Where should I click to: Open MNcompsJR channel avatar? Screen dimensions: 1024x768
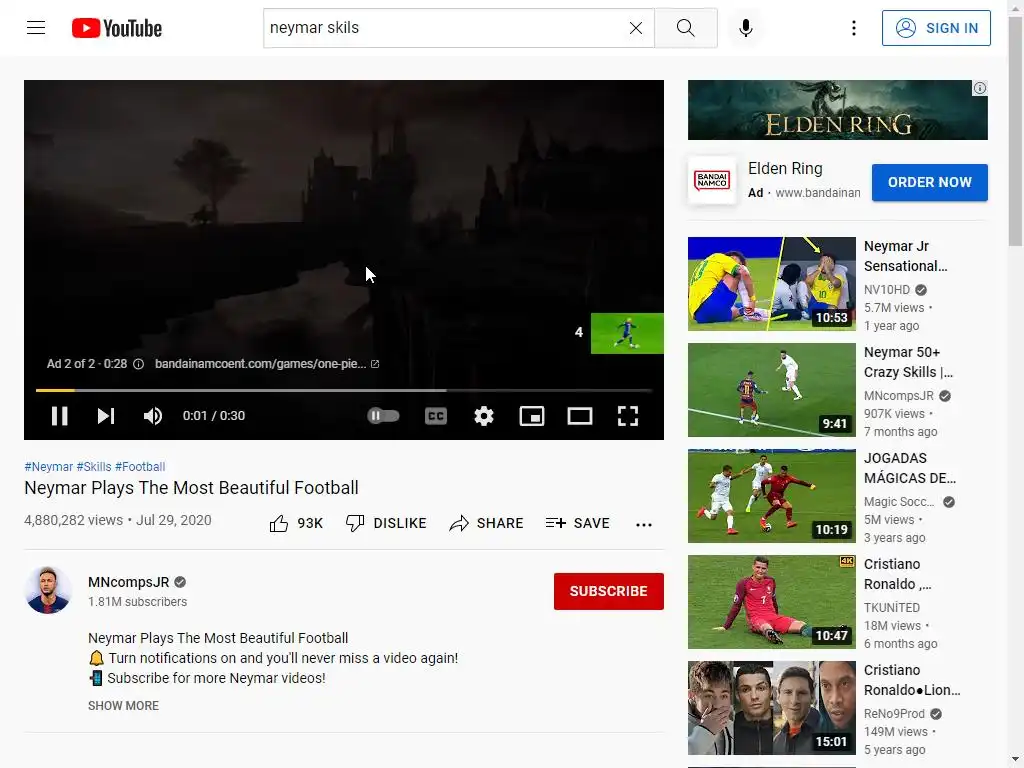[x=48, y=590]
